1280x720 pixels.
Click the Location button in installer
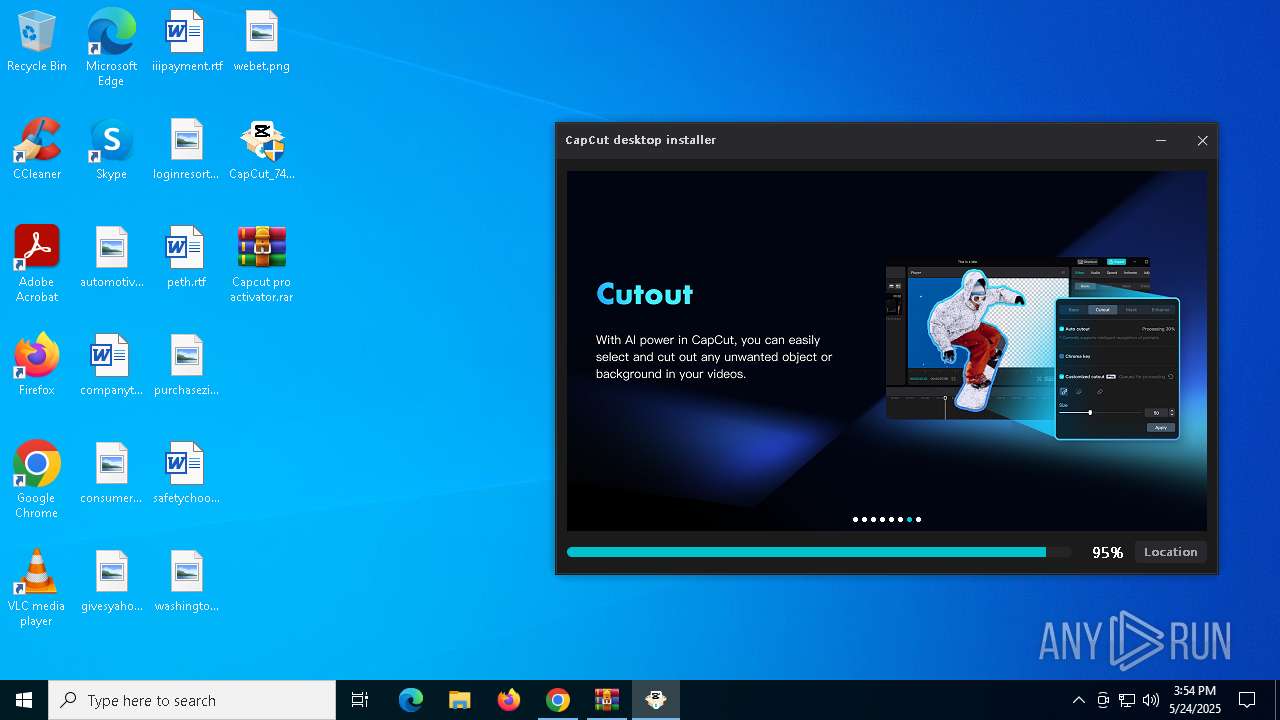click(x=1170, y=552)
